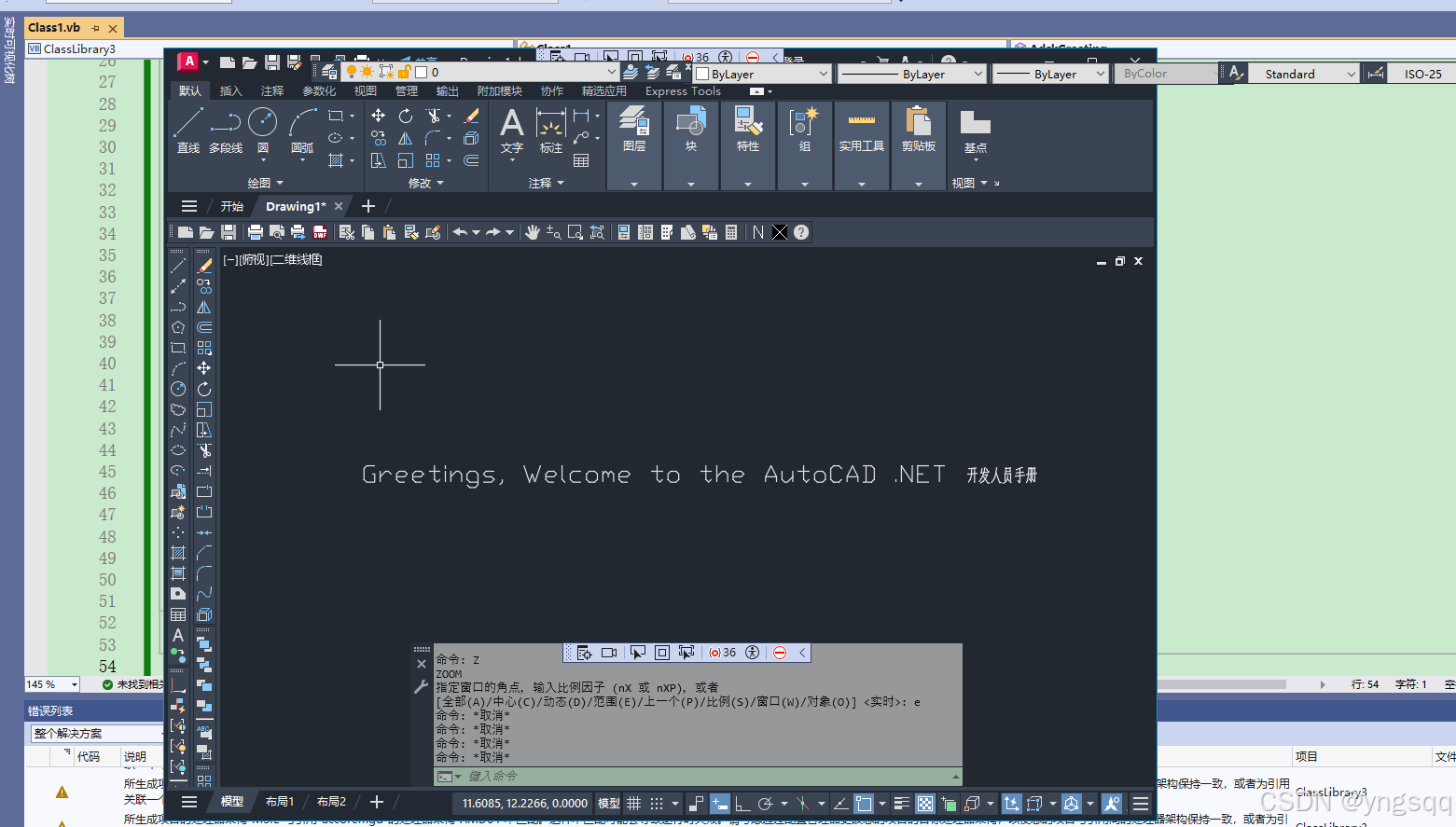Toggle transparency display in the status bar
Viewport: 1456px width, 827px height.
coord(925,803)
